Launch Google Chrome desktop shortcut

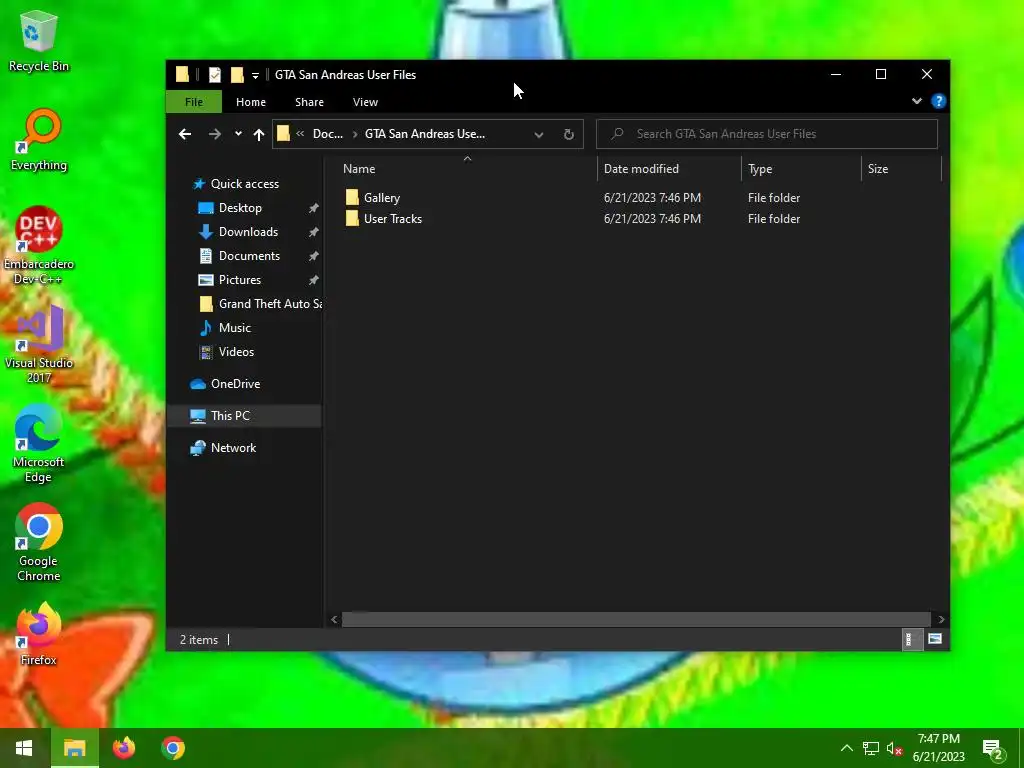[39, 542]
